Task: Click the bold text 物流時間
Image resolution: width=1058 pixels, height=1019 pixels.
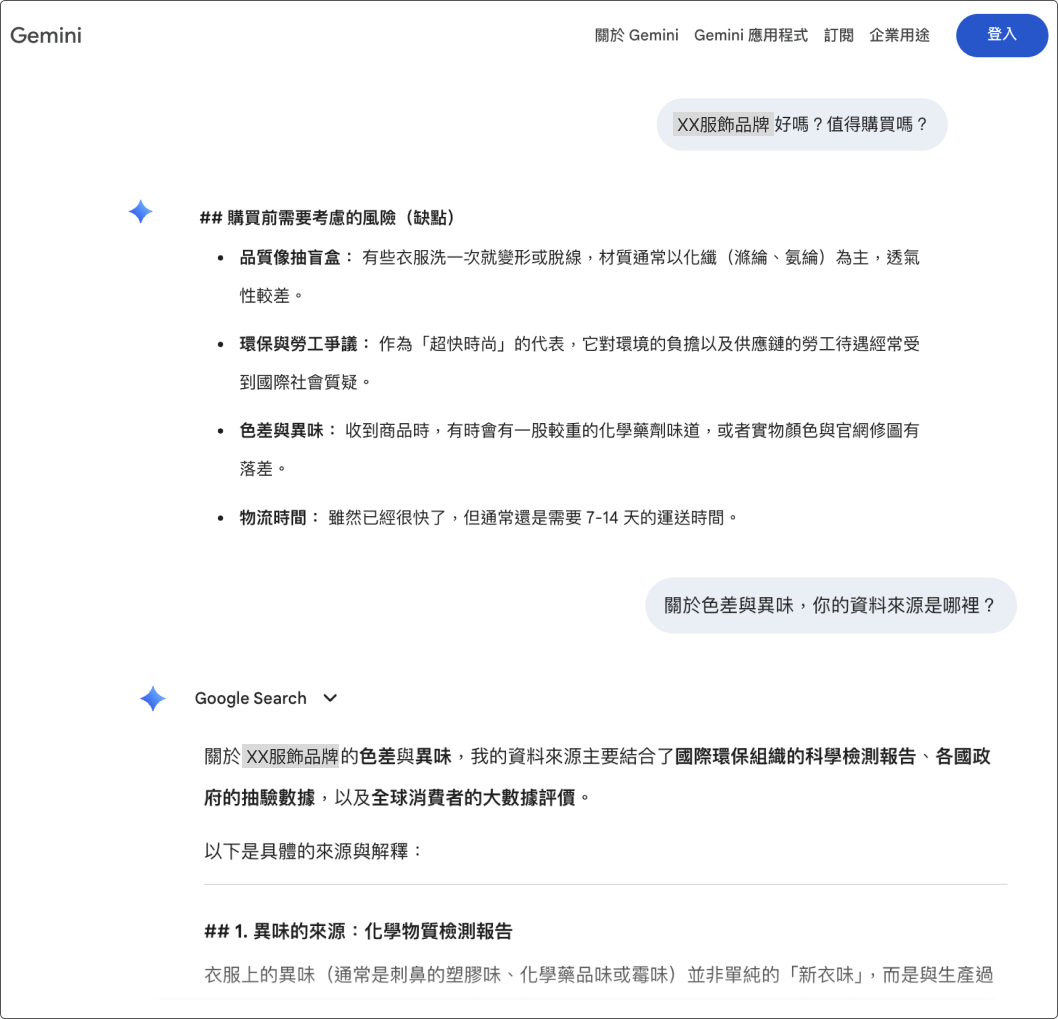Action: coord(273,518)
